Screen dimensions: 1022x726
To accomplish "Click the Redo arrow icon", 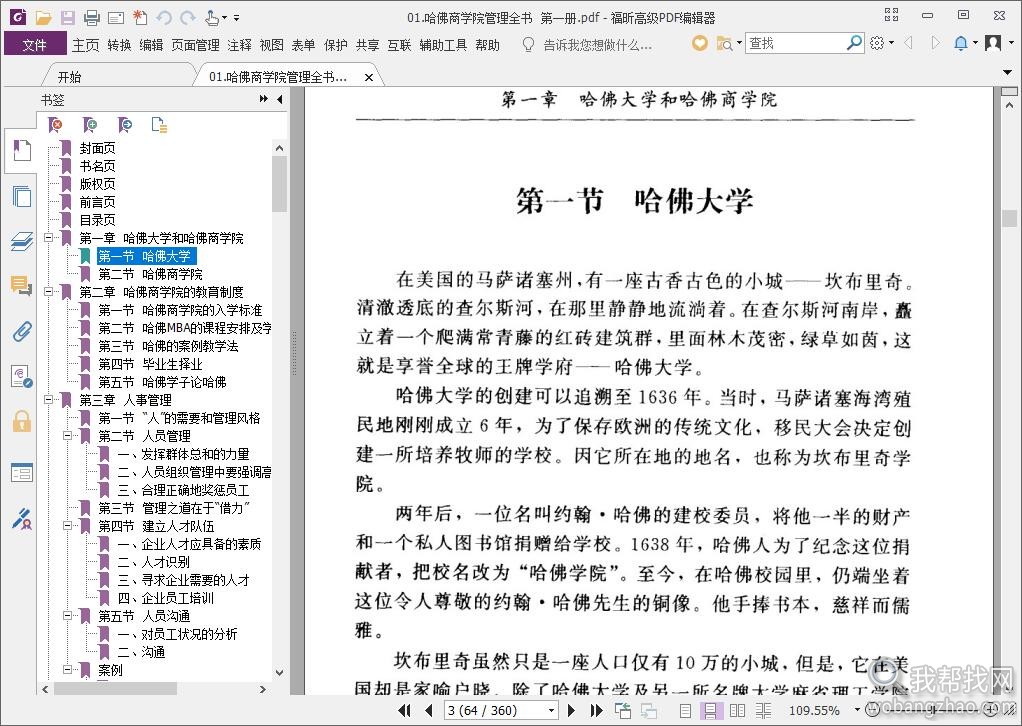I will (x=188, y=18).
